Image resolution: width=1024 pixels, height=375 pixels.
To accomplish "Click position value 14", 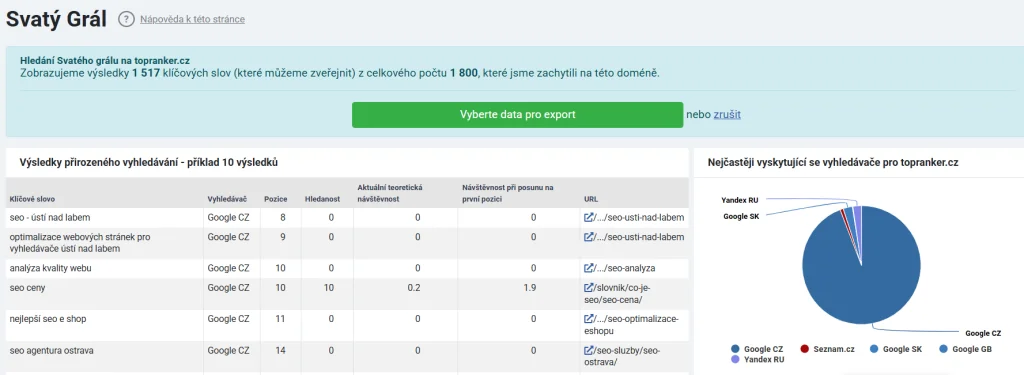I will click(x=281, y=351).
